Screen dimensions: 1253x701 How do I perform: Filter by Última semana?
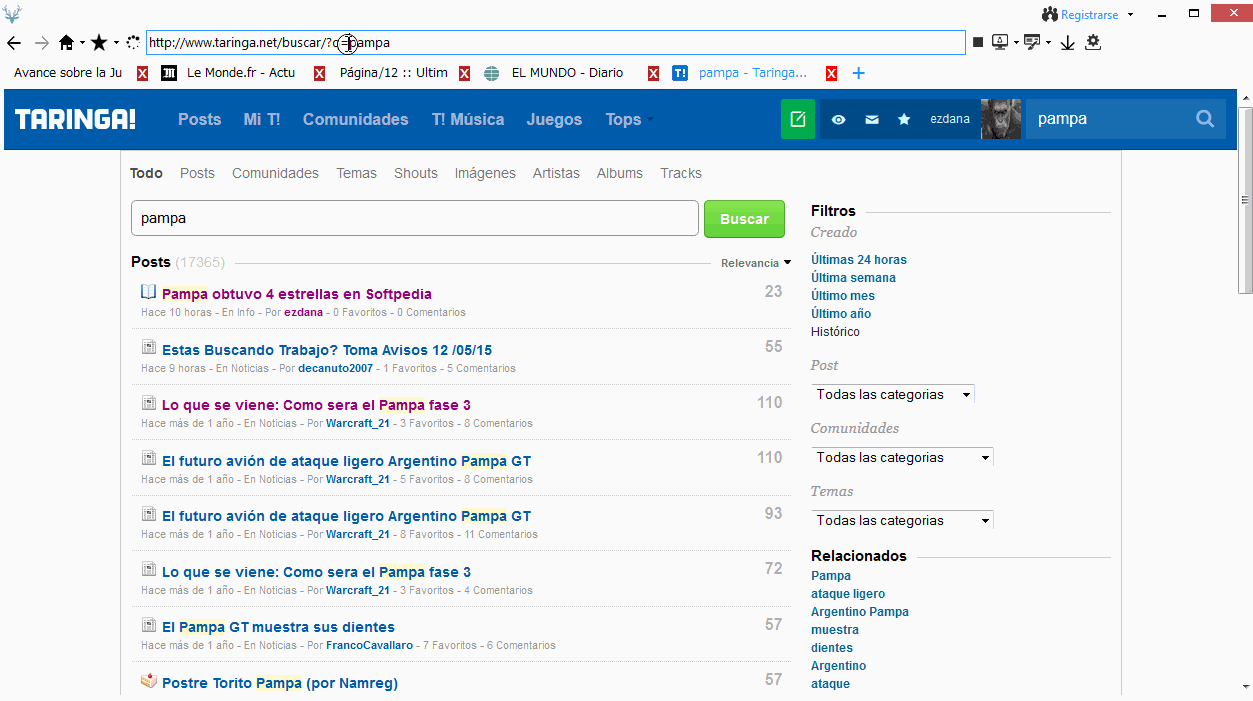pyautogui.click(x=853, y=278)
